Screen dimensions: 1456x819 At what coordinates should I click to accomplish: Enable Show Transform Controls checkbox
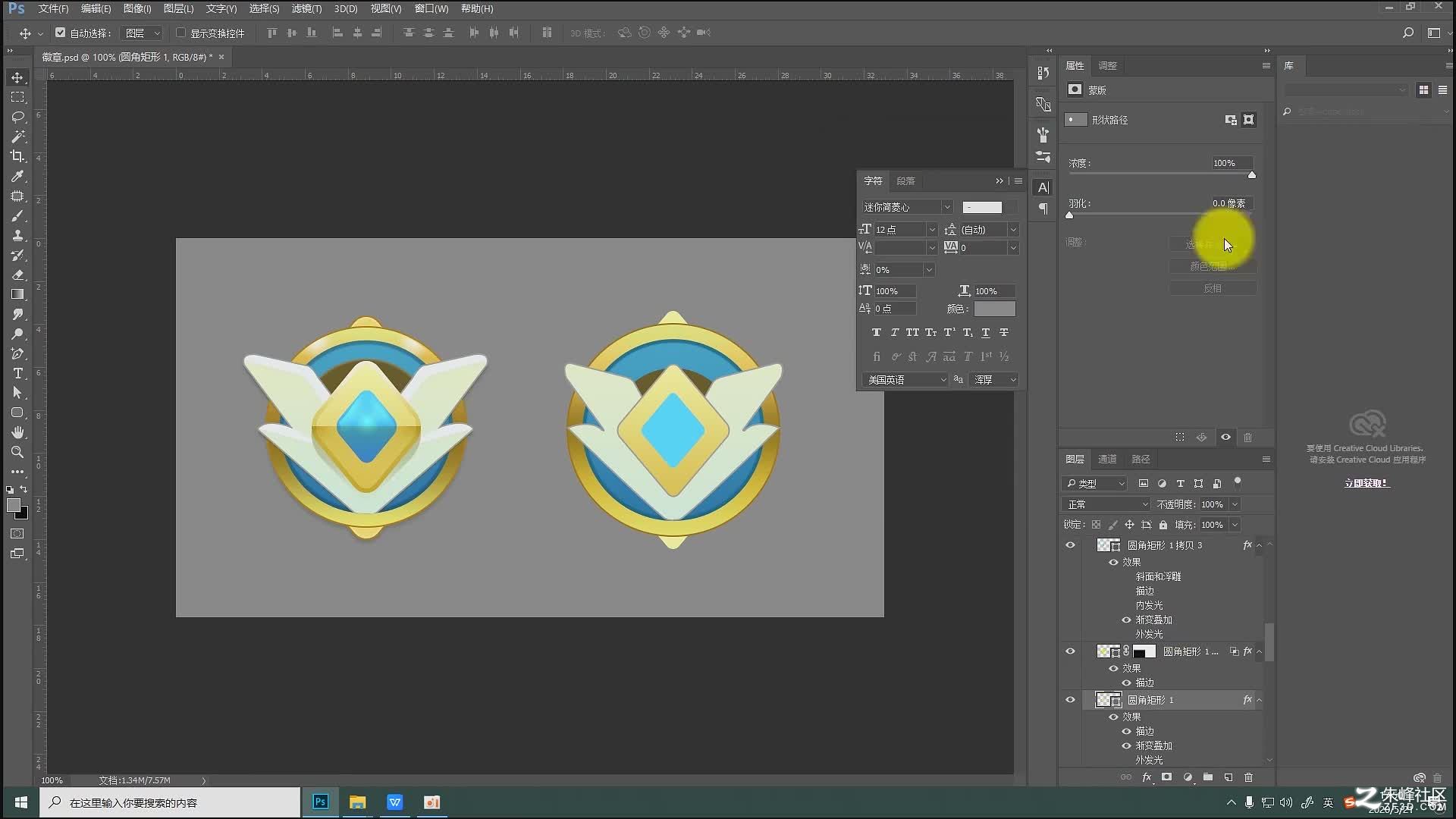[x=180, y=33]
